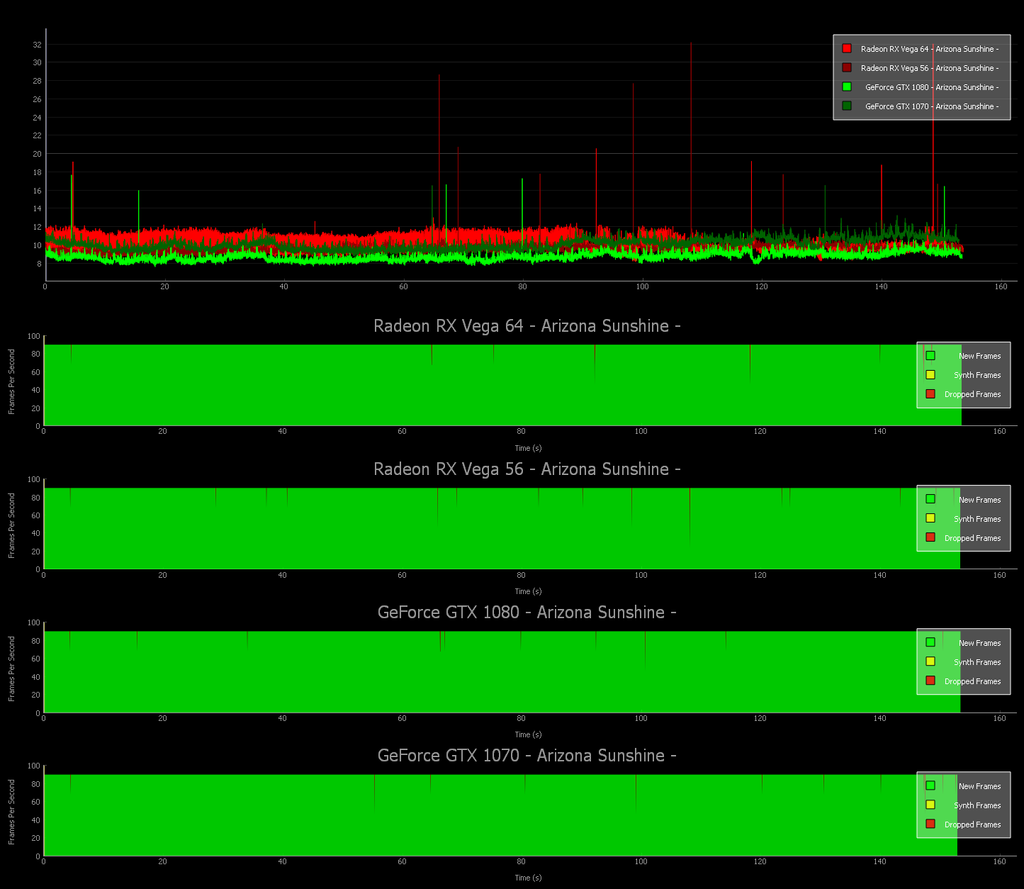Click 'Frames Per Second' axis label of GTX 1070 chart
The width and height of the screenshot is (1024, 889).
11,812
